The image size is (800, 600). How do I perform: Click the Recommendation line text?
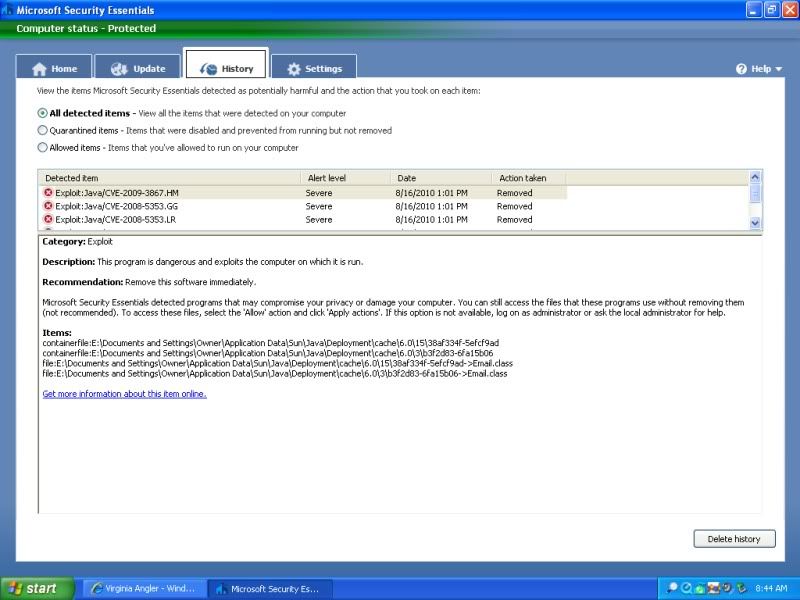pos(149,282)
